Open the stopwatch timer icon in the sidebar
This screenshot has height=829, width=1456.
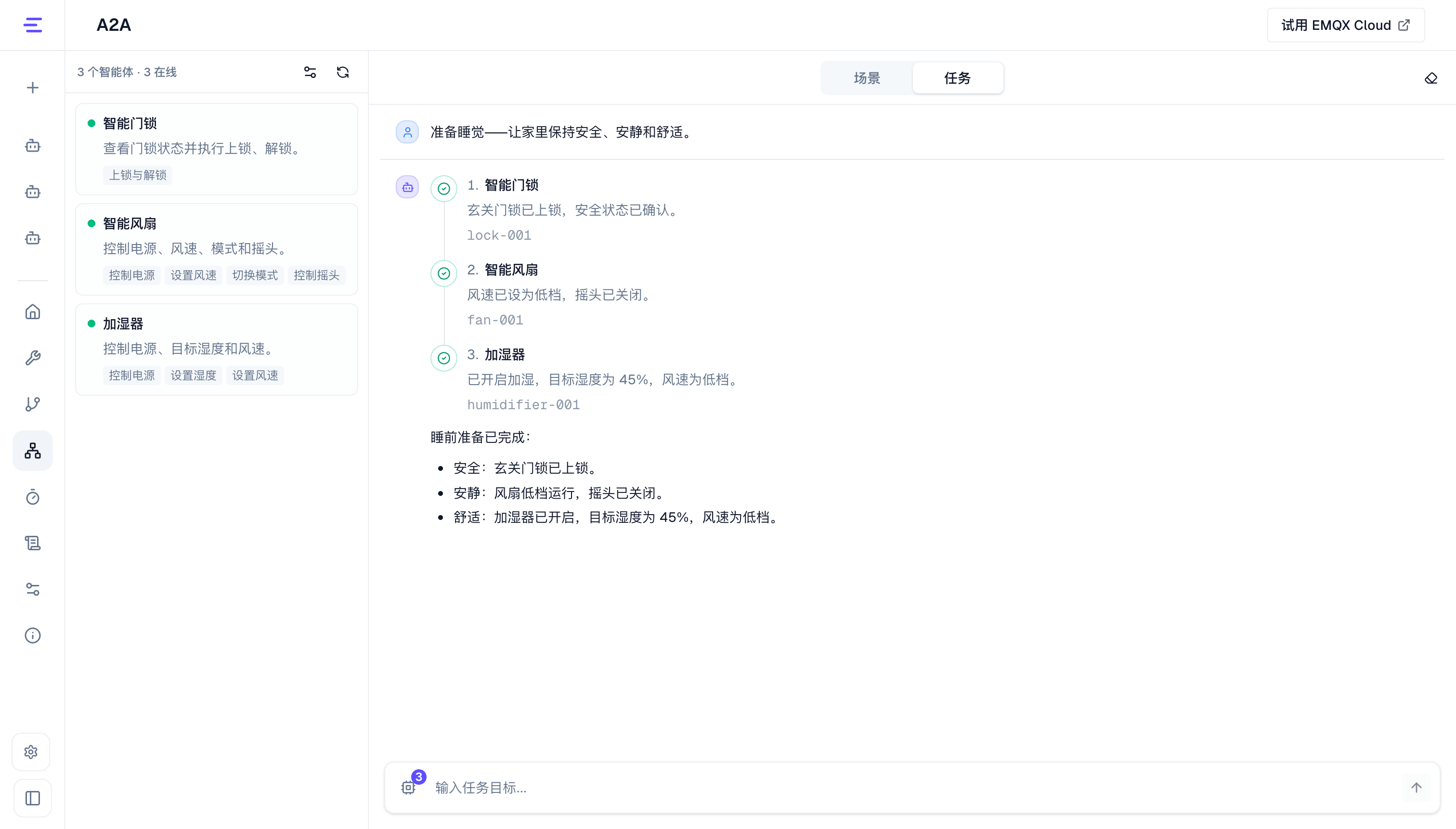click(32, 497)
